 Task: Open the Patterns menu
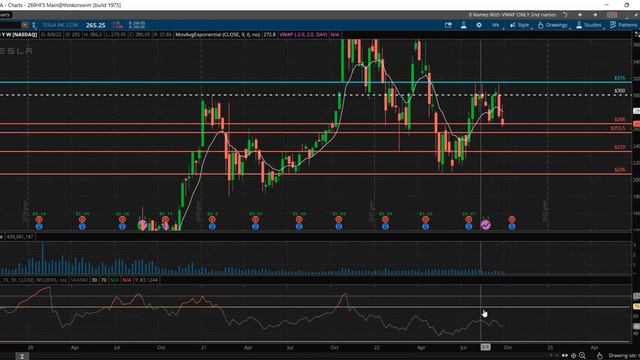click(x=623, y=25)
